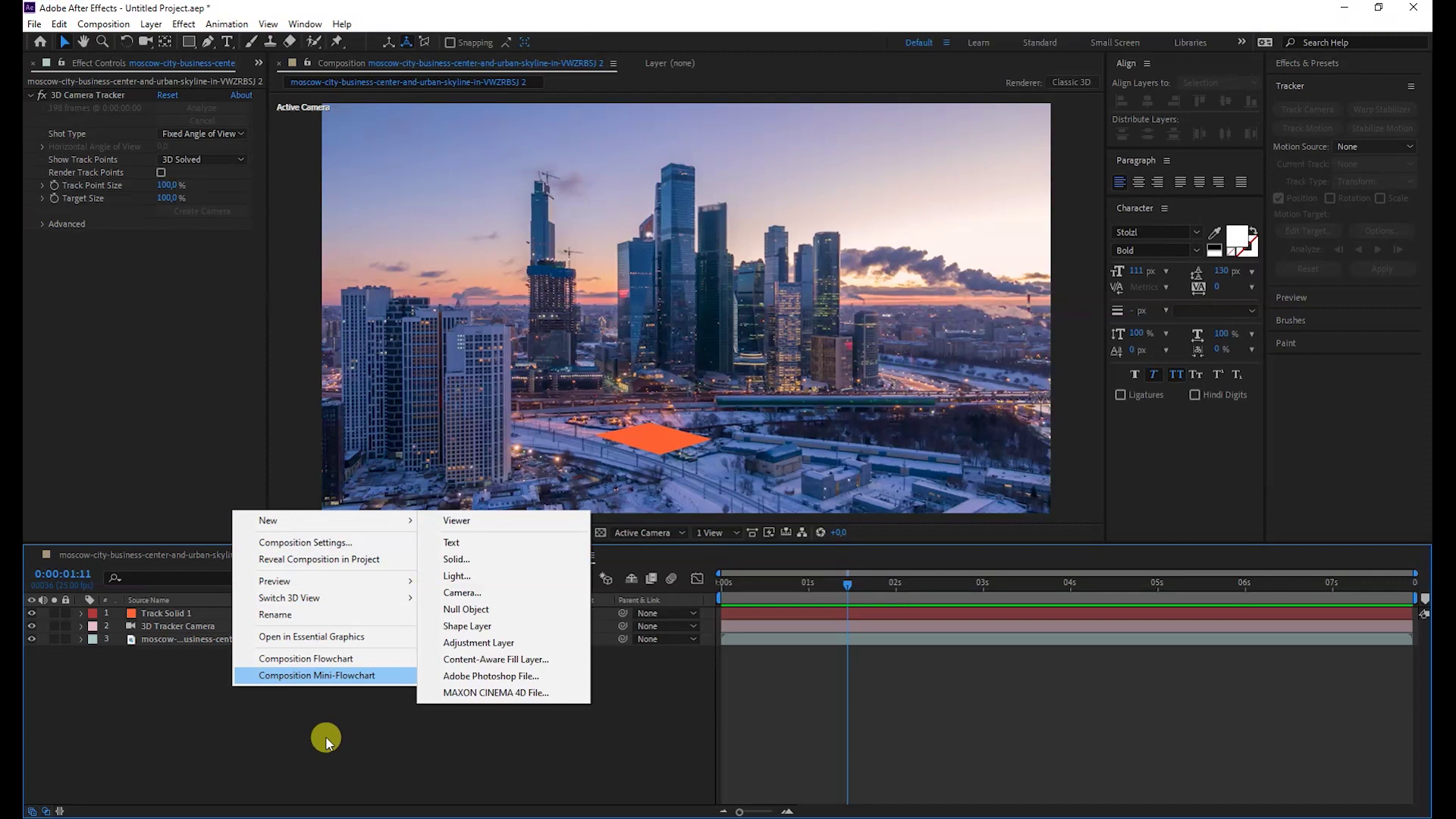Click the left align text icon in Paragraph
Screen dimensions: 1456x819
pyautogui.click(x=1119, y=182)
